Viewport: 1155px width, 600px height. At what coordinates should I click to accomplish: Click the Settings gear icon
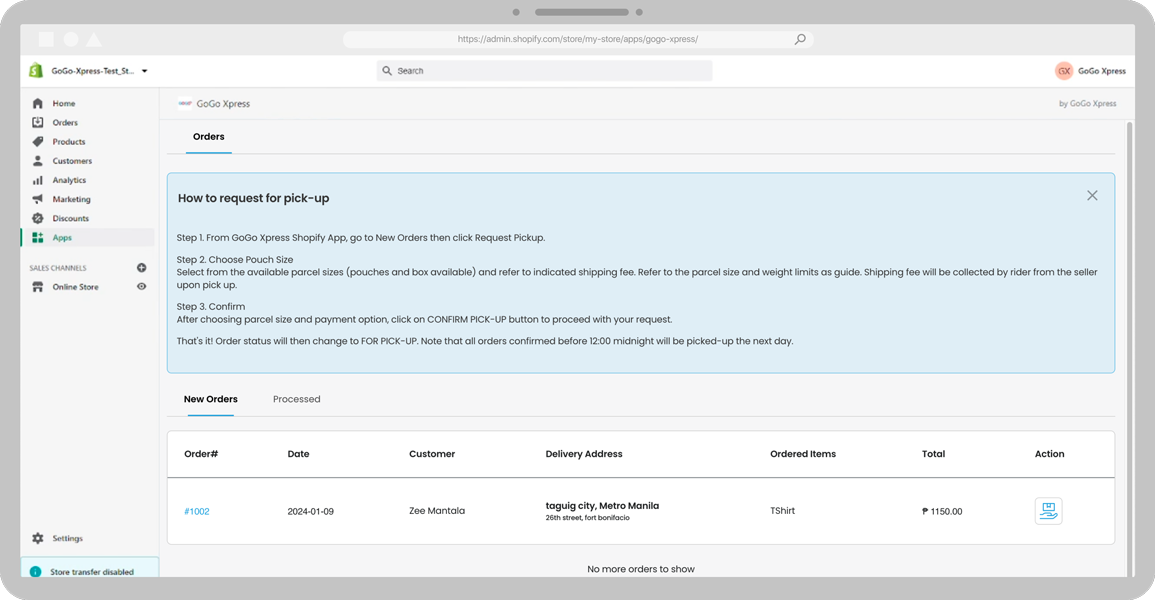coord(38,538)
